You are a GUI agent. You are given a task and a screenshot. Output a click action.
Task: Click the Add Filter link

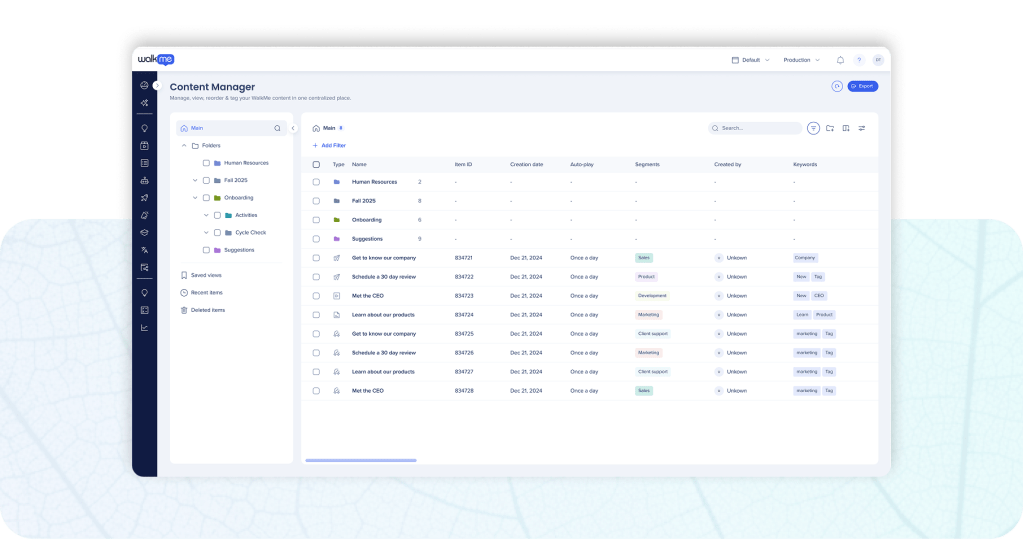[329, 145]
